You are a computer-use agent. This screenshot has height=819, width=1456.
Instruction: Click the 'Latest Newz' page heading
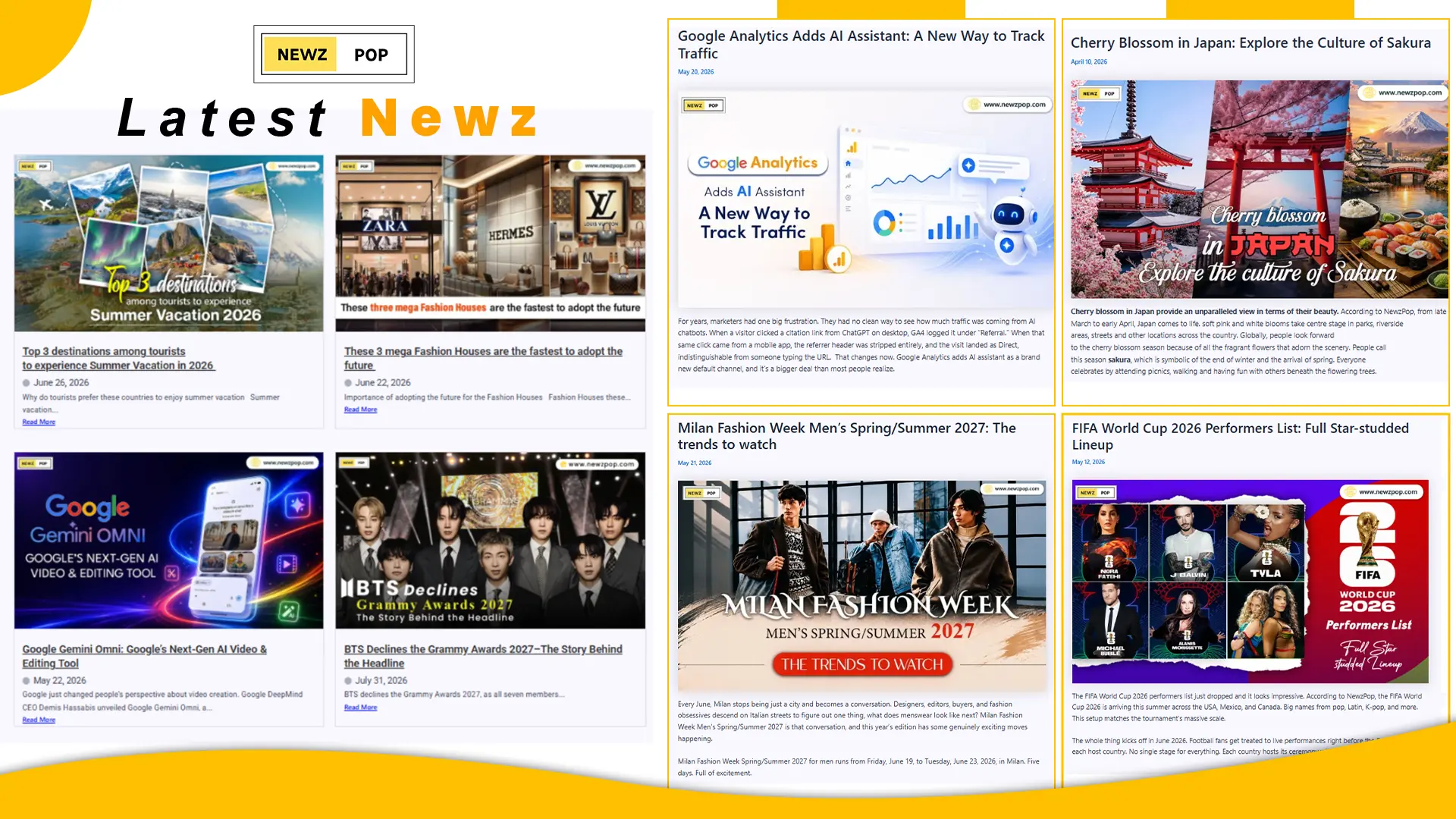328,118
